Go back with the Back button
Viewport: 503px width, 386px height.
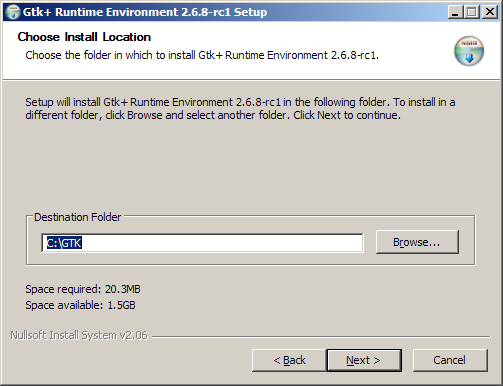289,360
